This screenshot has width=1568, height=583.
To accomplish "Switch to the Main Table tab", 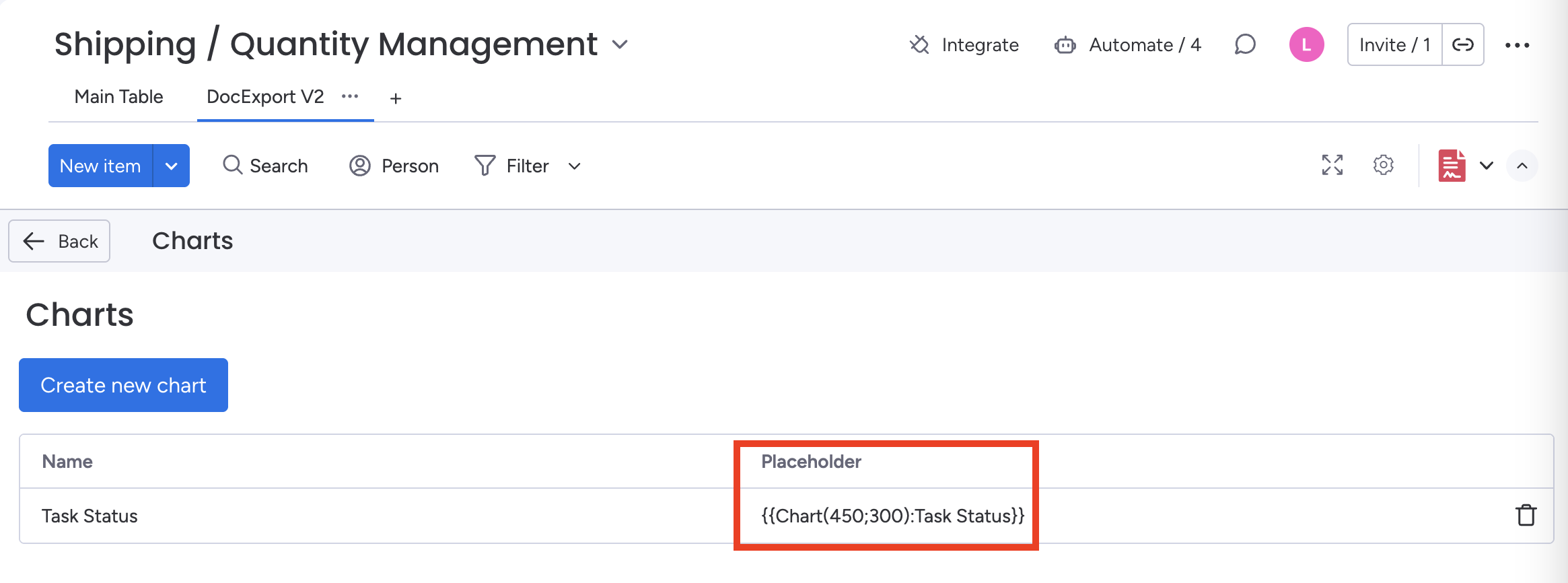I will click(x=118, y=97).
